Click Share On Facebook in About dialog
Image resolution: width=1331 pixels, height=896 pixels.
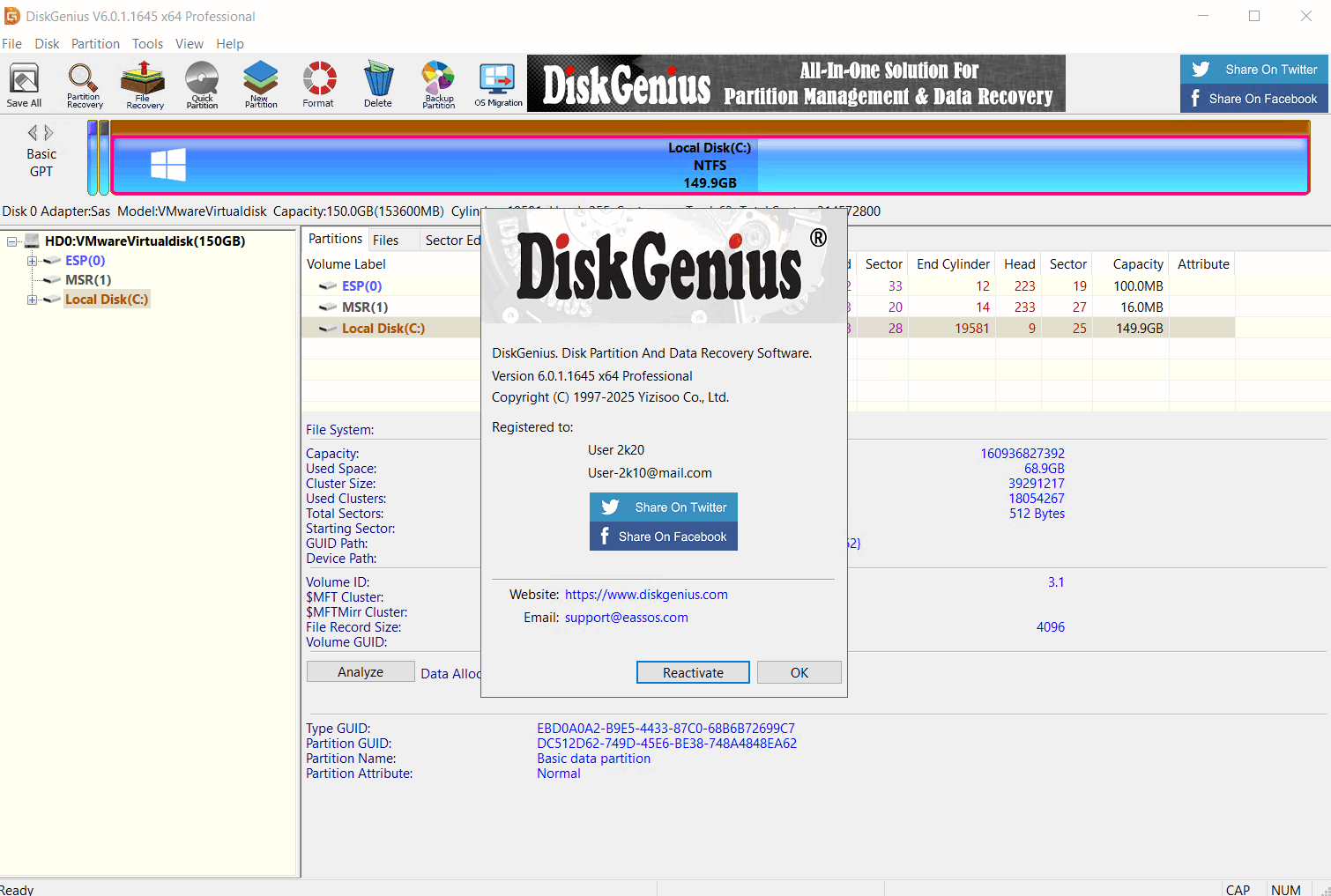click(x=663, y=537)
